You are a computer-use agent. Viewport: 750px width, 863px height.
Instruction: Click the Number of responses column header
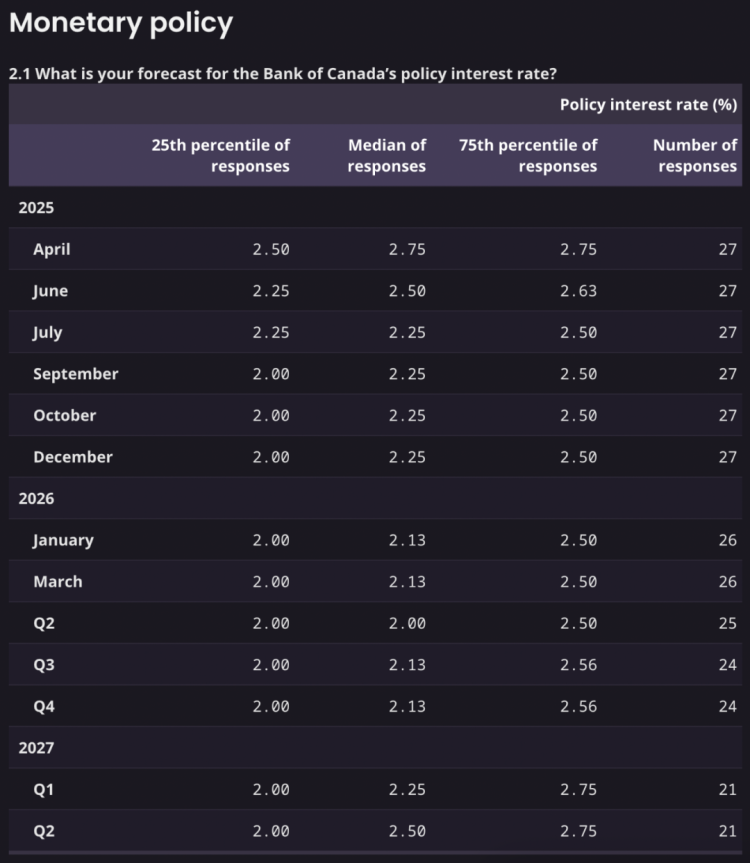tap(695, 155)
